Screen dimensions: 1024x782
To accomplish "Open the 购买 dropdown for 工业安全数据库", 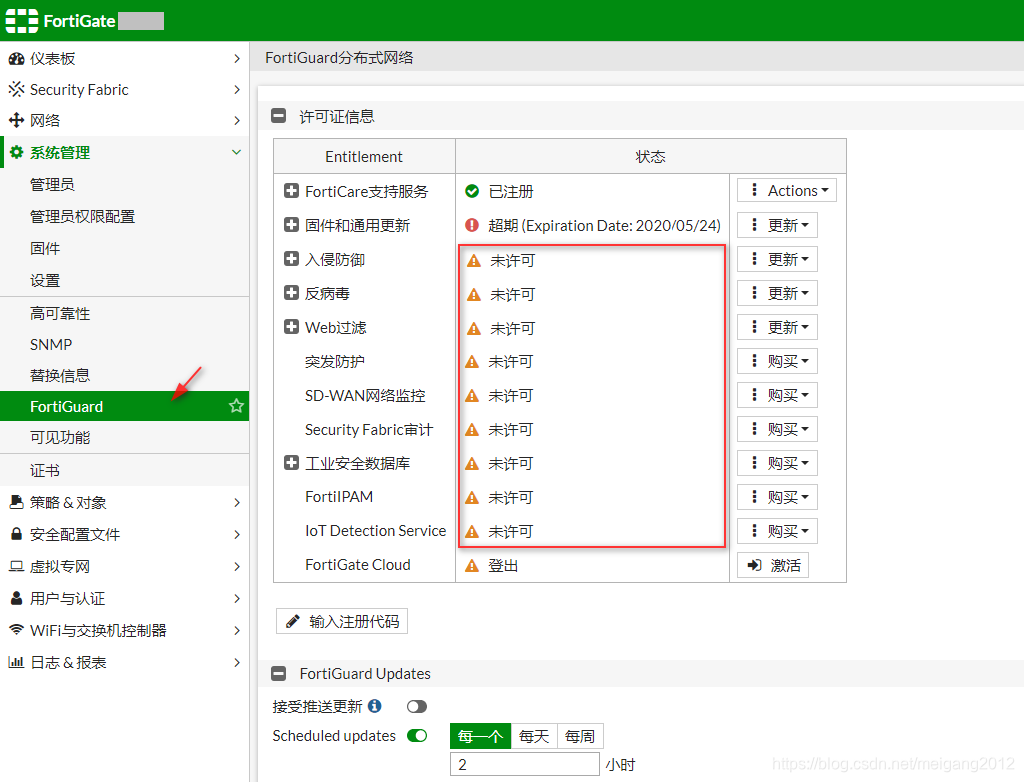I will 777,463.
